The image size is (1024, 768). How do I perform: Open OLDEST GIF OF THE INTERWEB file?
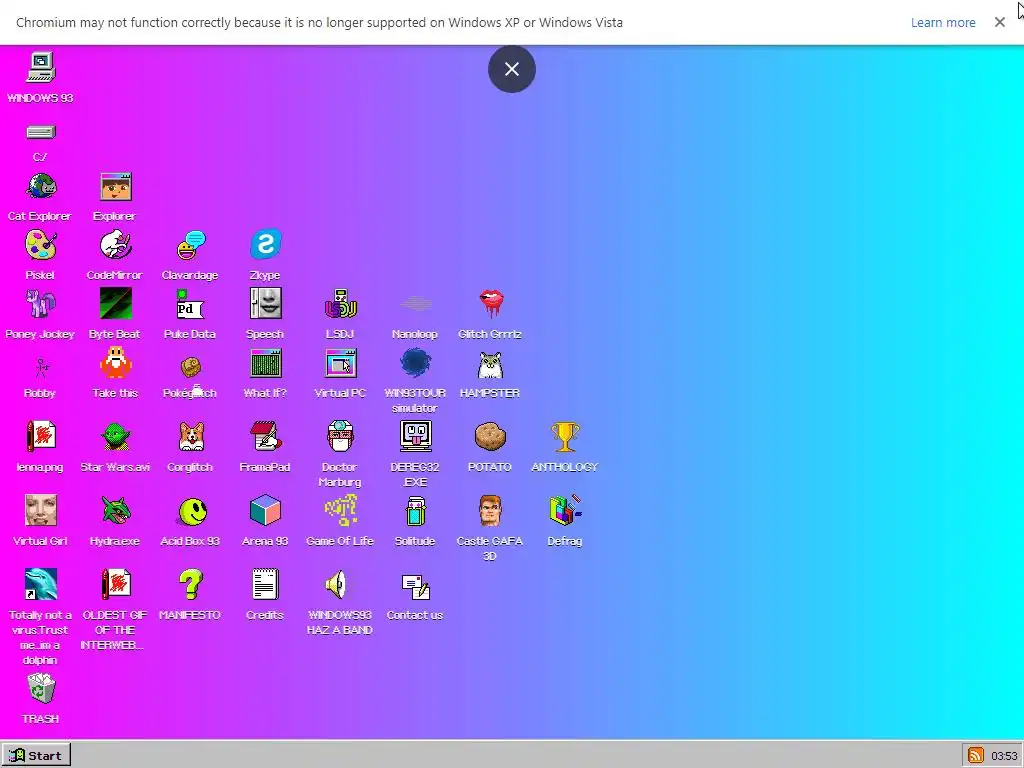pyautogui.click(x=116, y=584)
